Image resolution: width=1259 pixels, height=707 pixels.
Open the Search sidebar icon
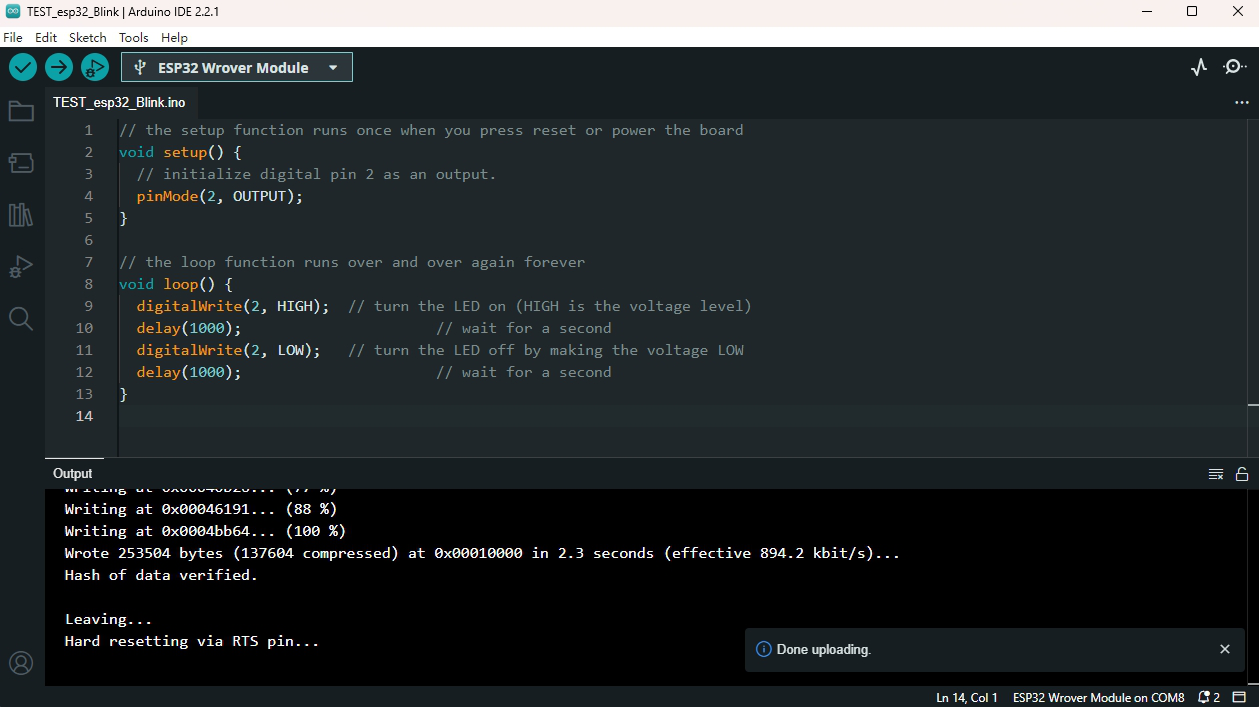[21, 319]
